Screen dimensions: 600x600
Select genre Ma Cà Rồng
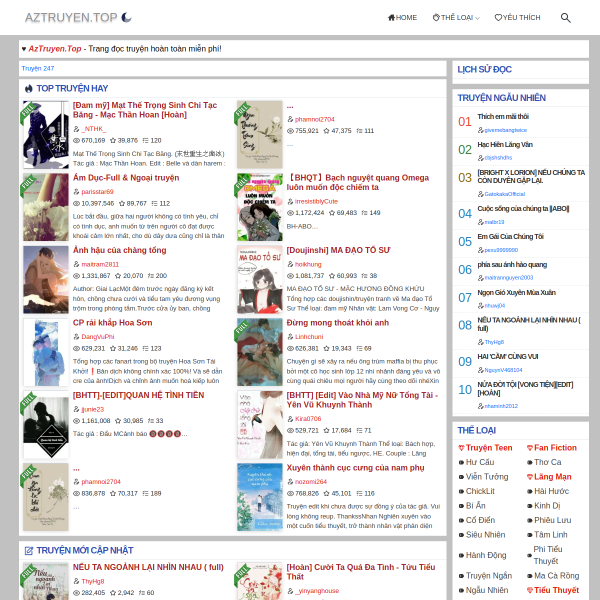pos(556,576)
